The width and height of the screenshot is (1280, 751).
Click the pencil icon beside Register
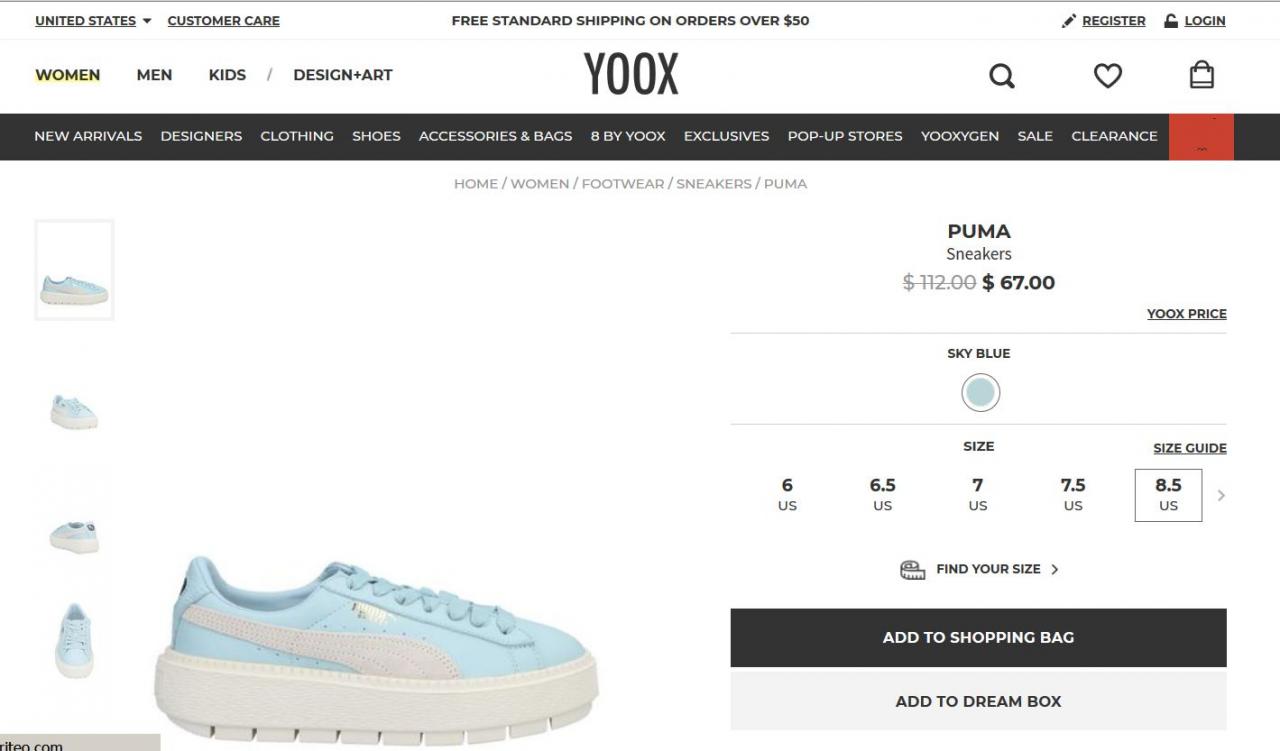click(x=1069, y=21)
